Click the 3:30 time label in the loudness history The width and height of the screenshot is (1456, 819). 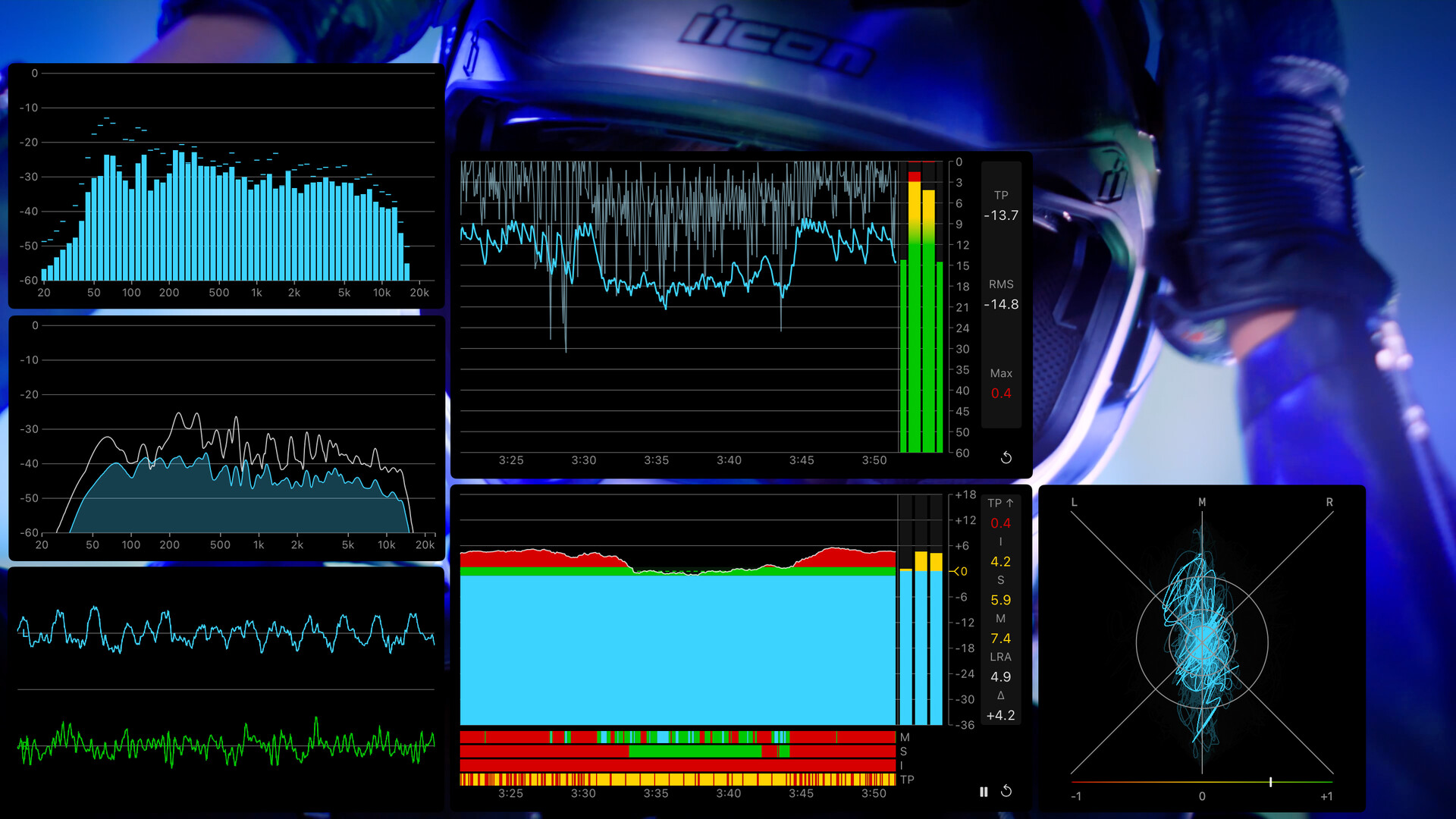coord(583,793)
